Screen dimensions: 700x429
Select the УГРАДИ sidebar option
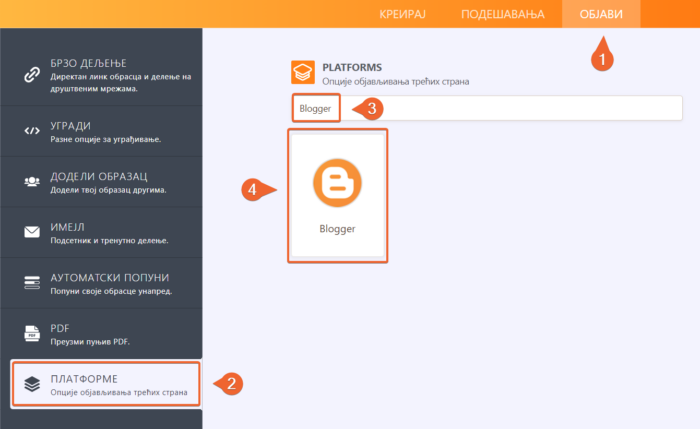[101, 131]
